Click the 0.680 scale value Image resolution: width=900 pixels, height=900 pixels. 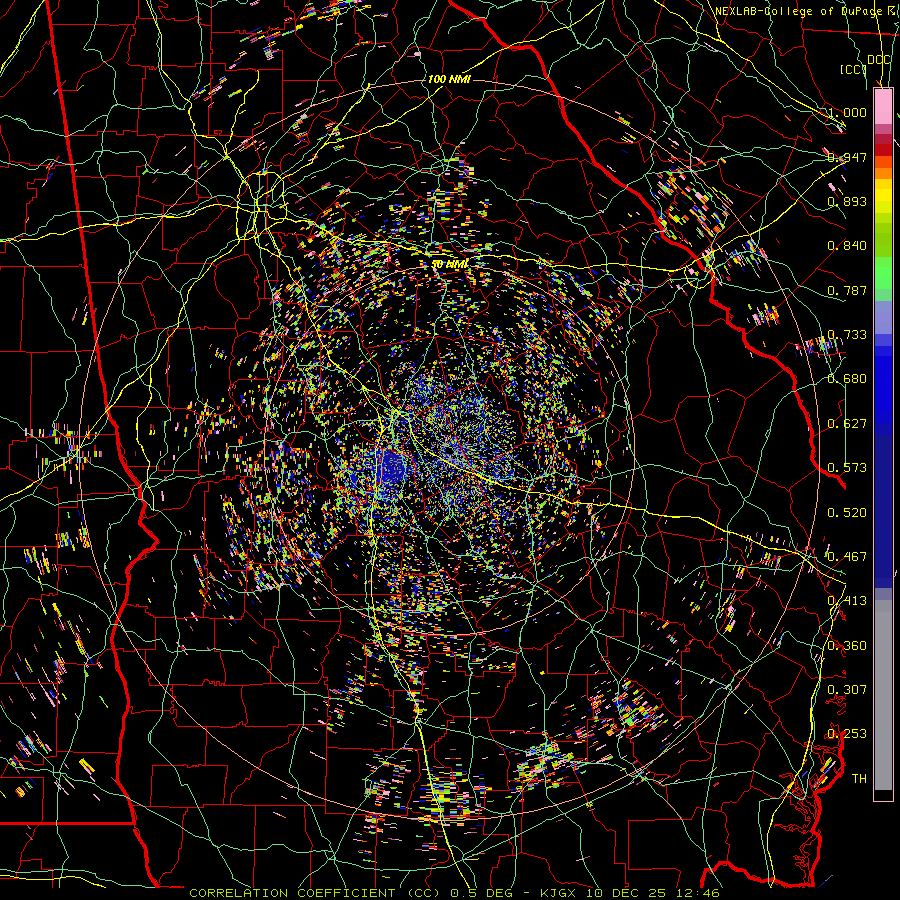click(x=847, y=379)
